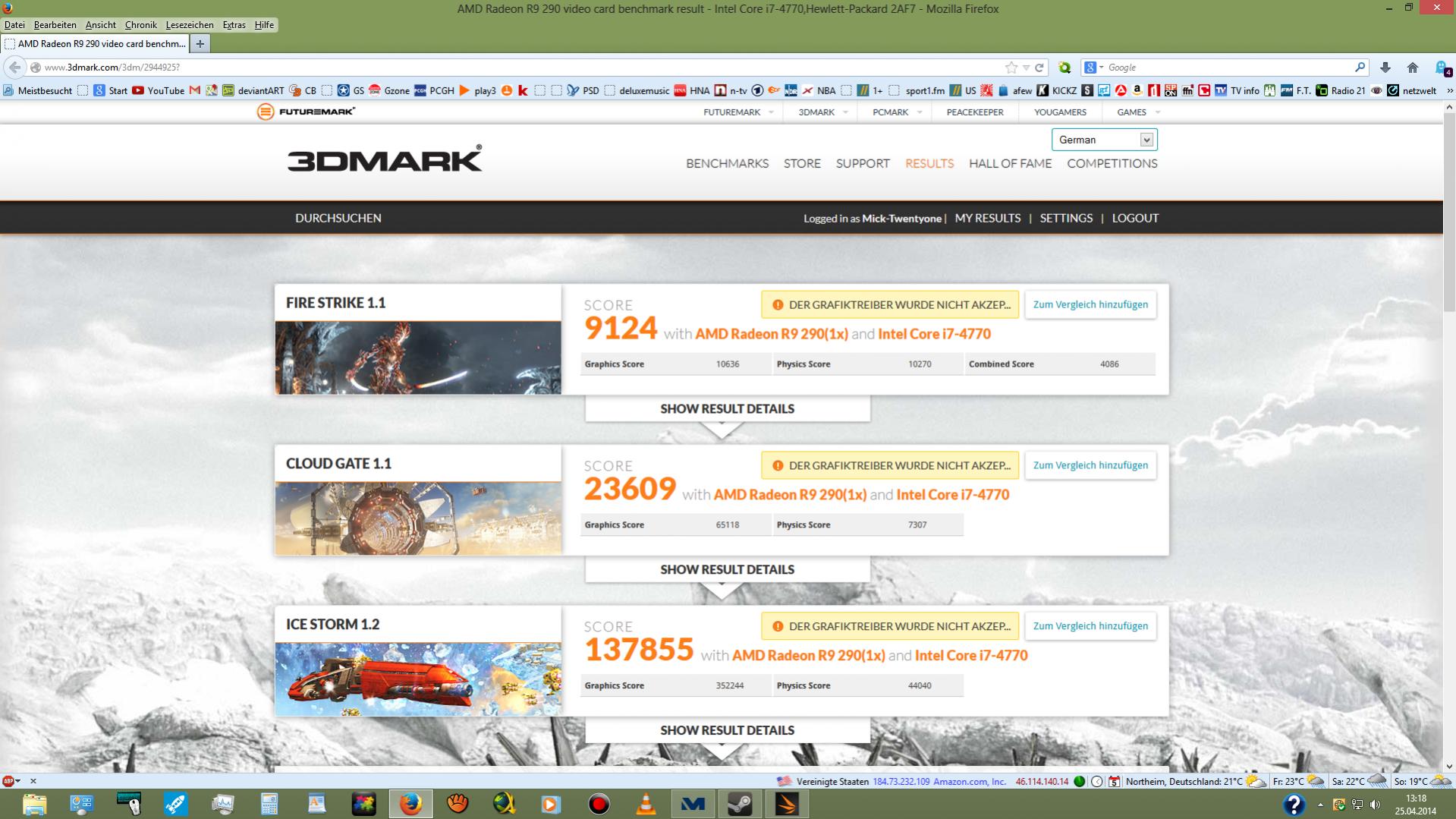1456x819 pixels.
Task: Go to the Firefox home page icon
Action: (1413, 68)
